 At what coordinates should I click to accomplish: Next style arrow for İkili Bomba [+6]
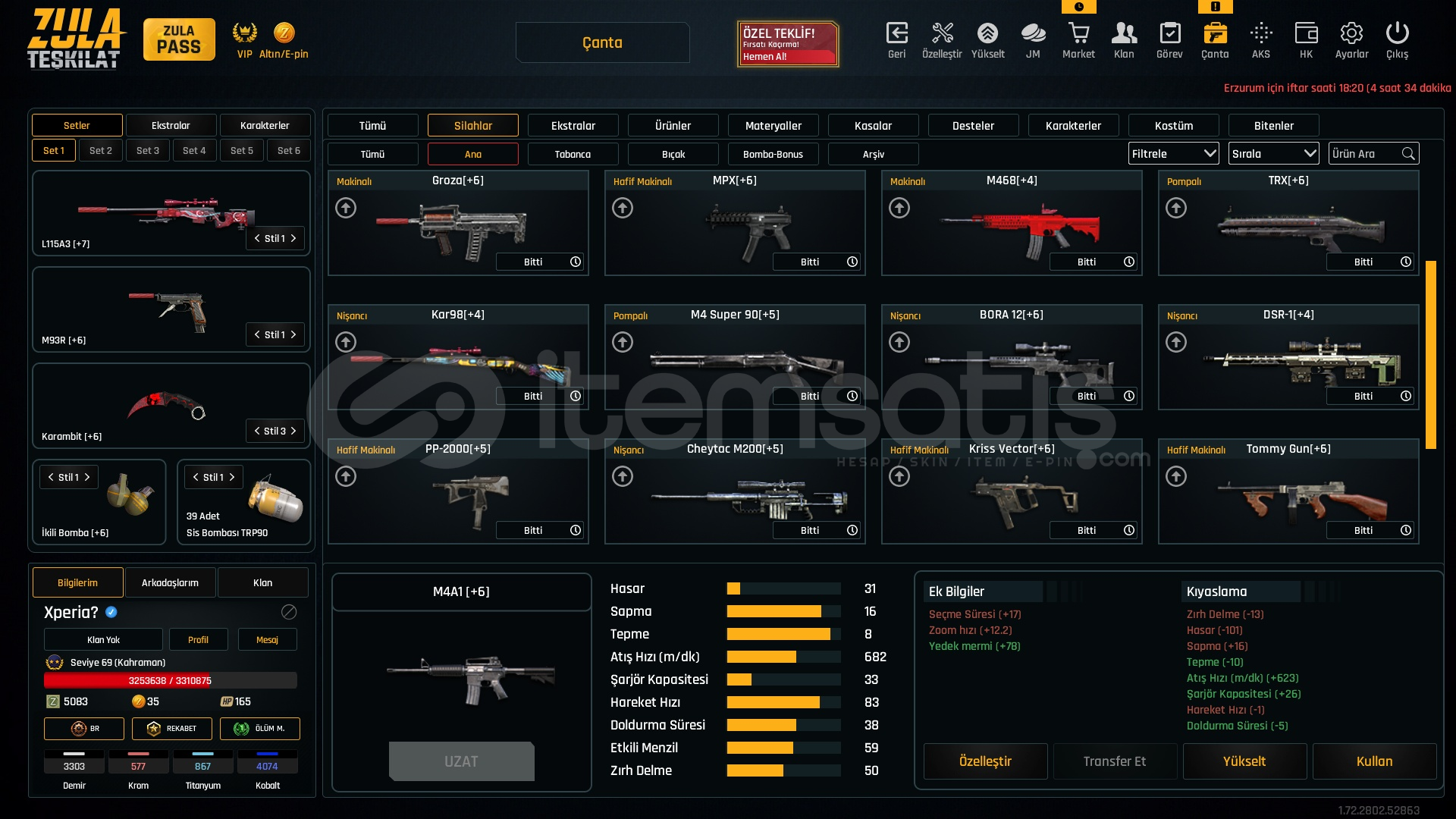click(x=87, y=477)
